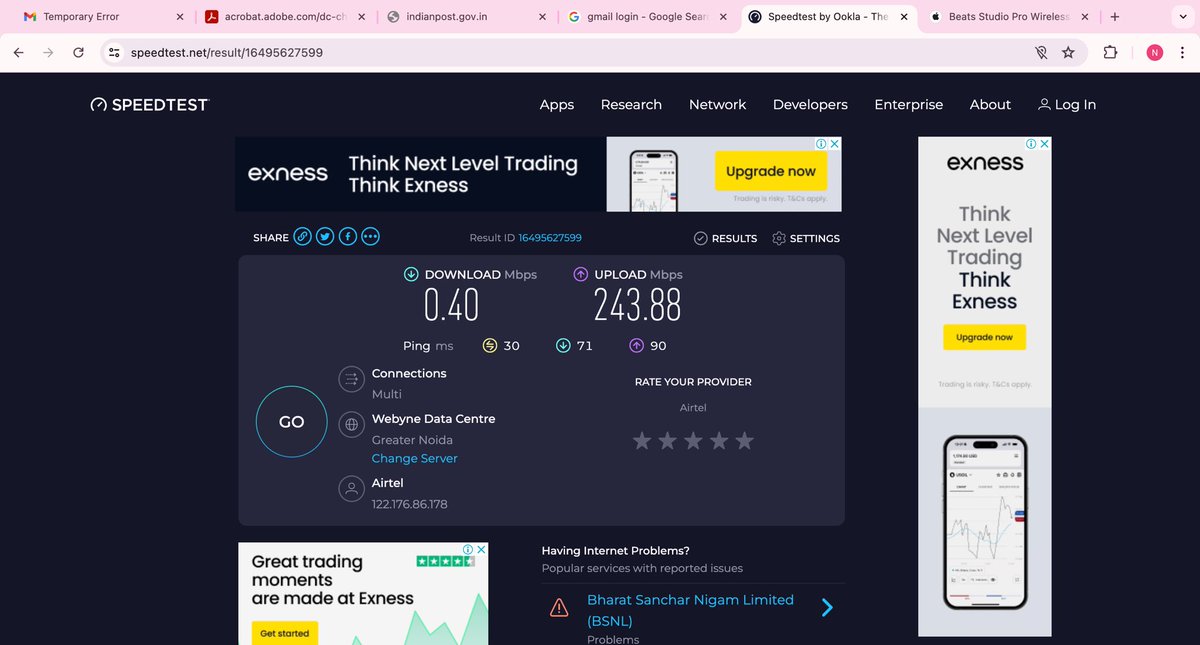Close the Speedtest by Ookla tab
This screenshot has height=645, width=1200.
(x=904, y=17)
